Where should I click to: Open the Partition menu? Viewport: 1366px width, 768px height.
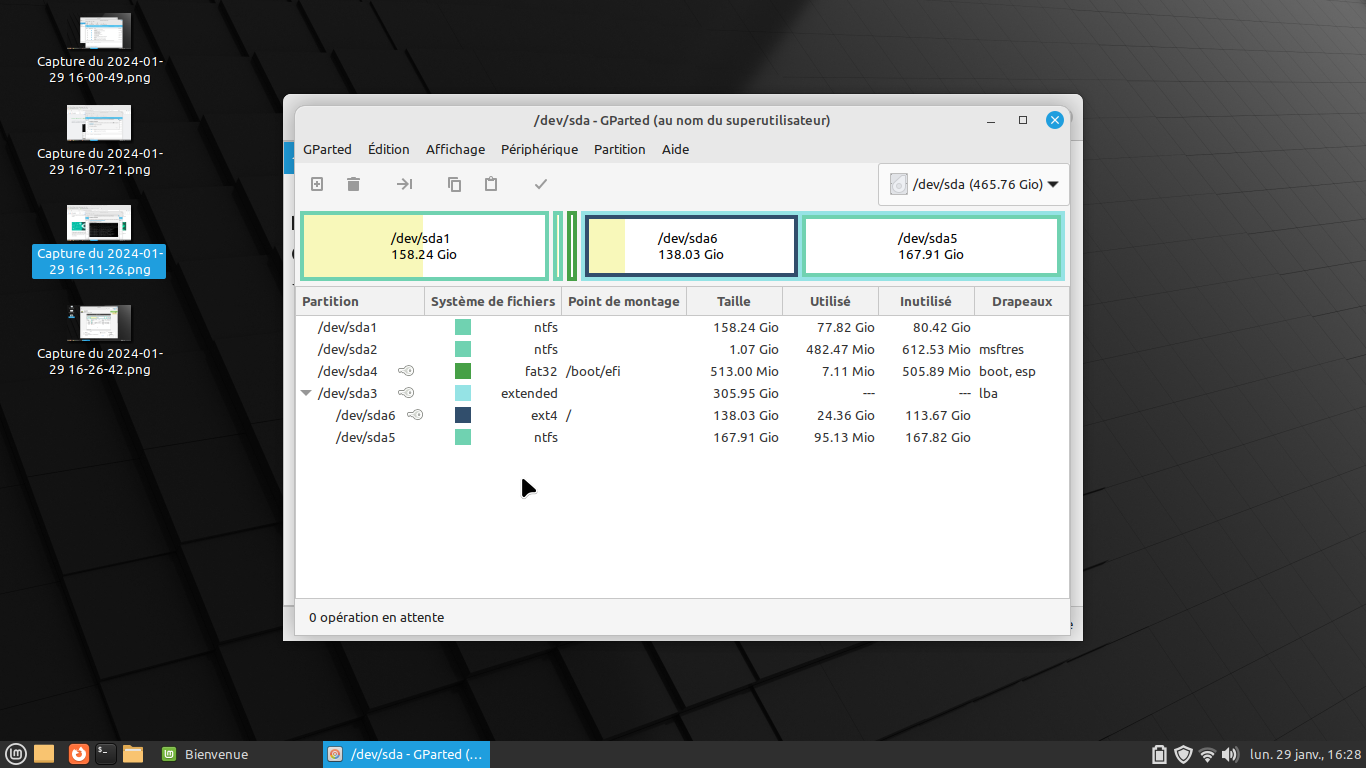pos(619,149)
